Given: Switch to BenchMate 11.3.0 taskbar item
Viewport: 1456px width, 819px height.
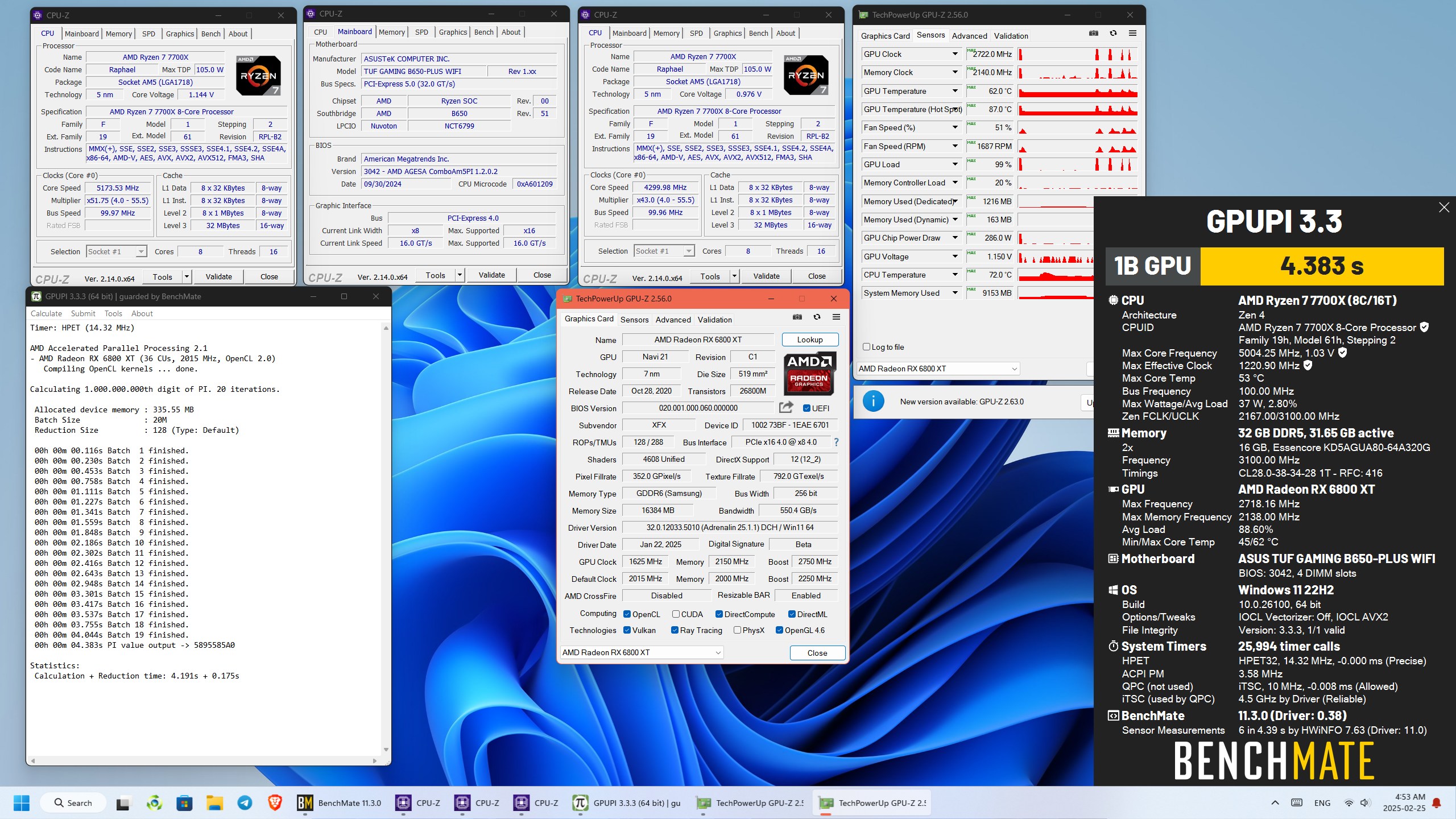Looking at the screenshot, I should click(x=340, y=803).
